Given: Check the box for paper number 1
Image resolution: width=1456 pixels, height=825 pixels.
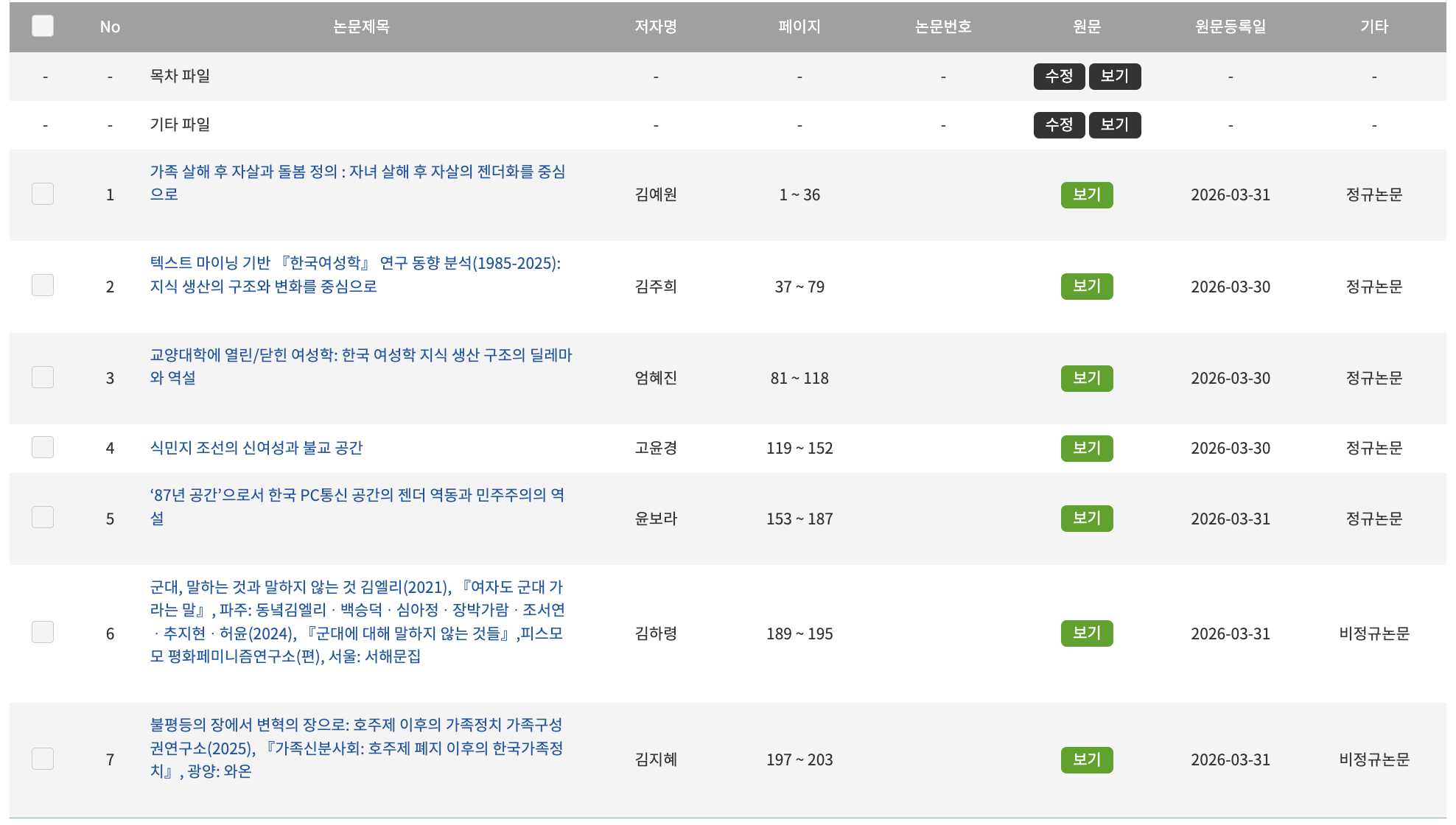Looking at the screenshot, I should (x=43, y=194).
